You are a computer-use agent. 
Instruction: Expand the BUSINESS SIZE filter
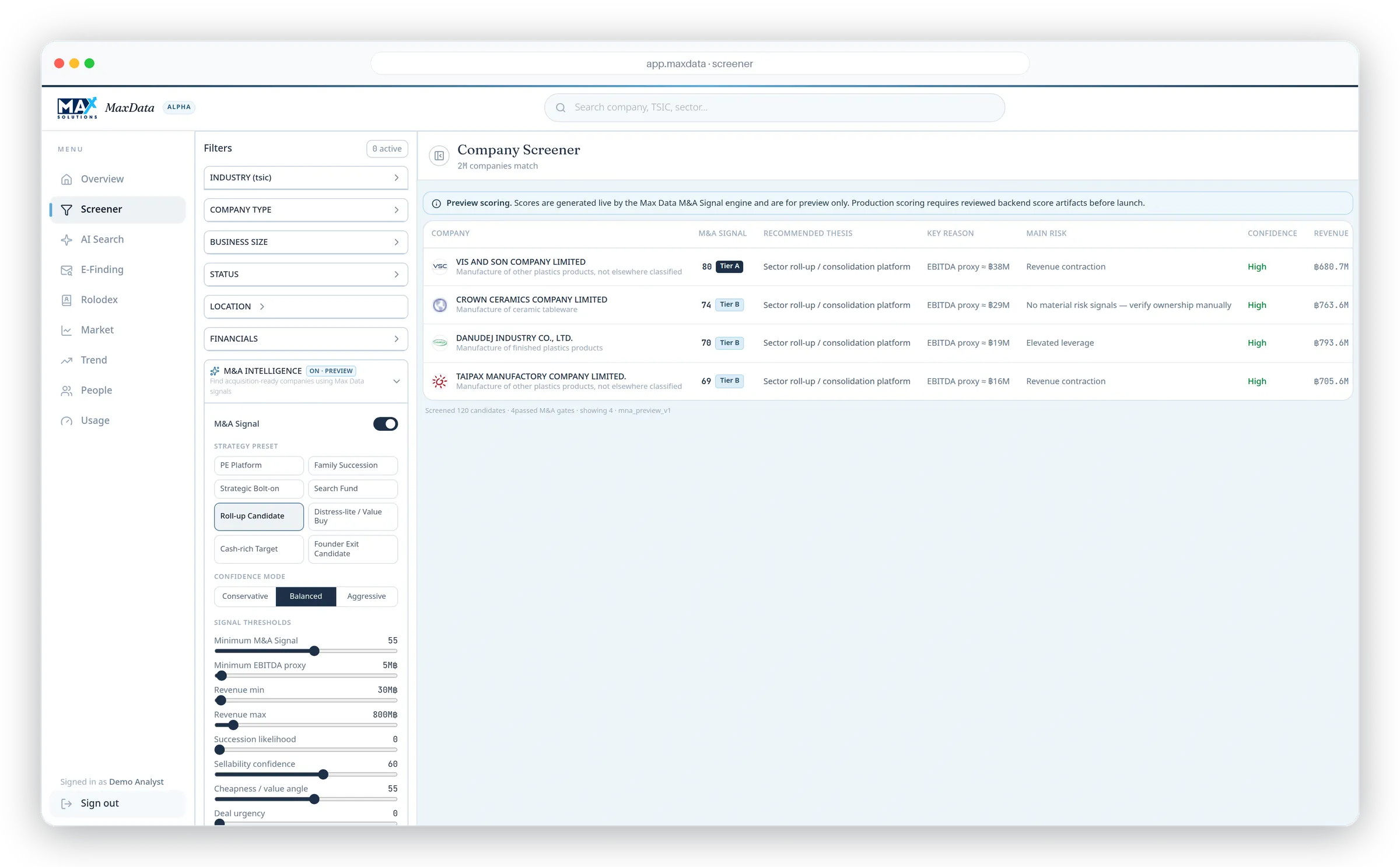pyautogui.click(x=306, y=242)
